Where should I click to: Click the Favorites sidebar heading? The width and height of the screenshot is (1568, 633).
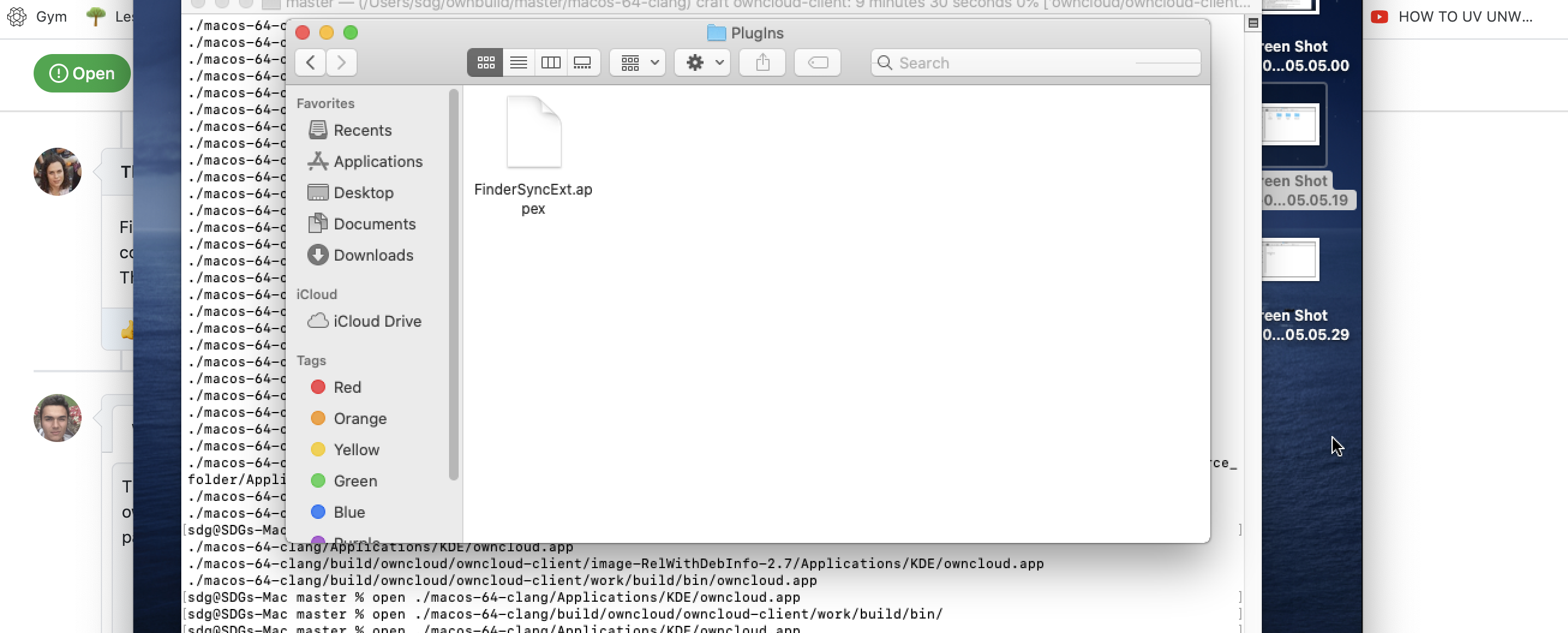[x=325, y=103]
